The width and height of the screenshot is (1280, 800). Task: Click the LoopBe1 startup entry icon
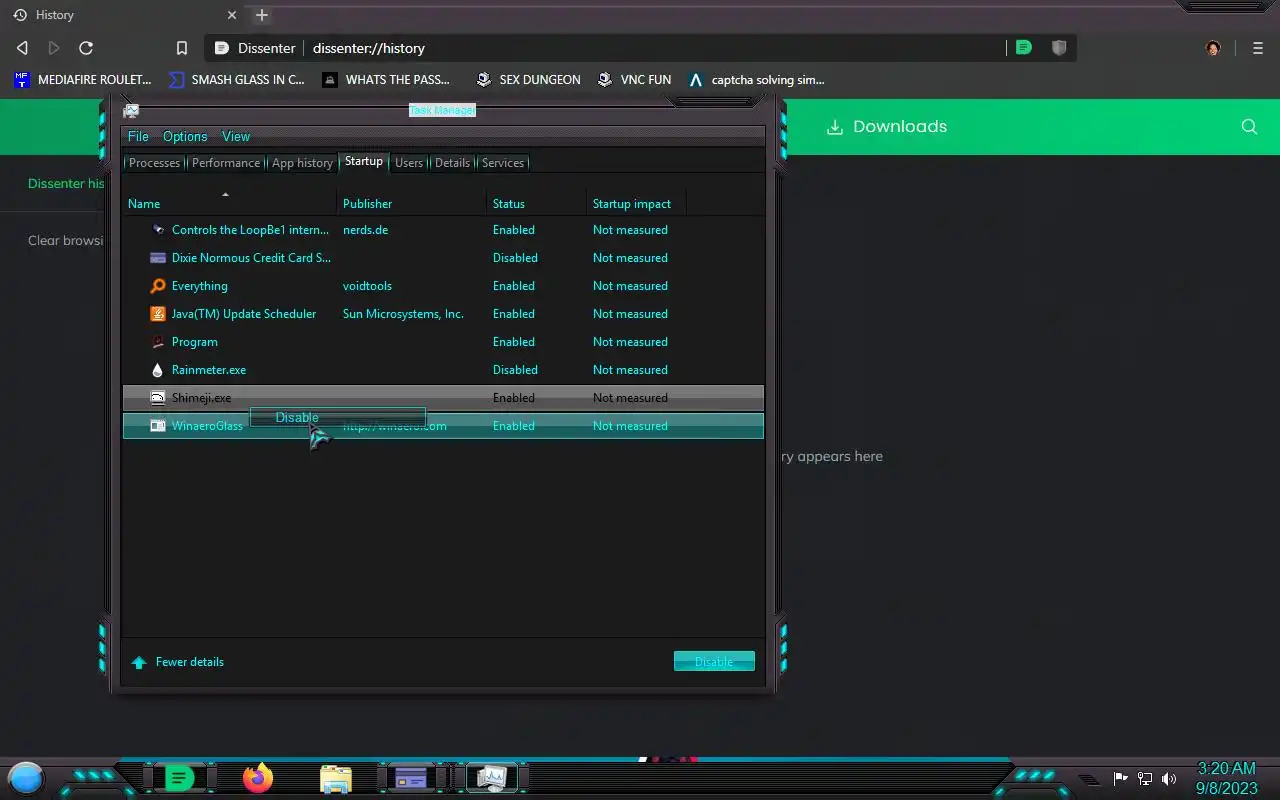tap(158, 230)
